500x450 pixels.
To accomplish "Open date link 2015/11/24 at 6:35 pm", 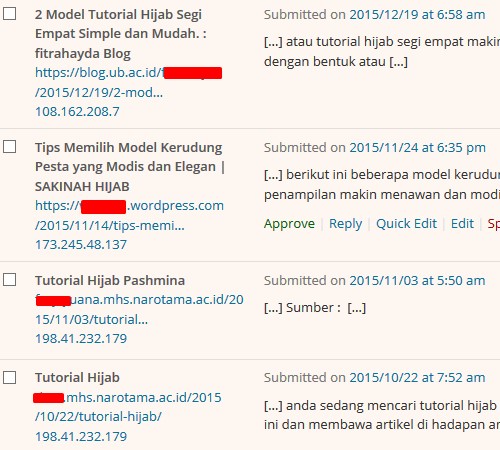I will click(x=418, y=148).
